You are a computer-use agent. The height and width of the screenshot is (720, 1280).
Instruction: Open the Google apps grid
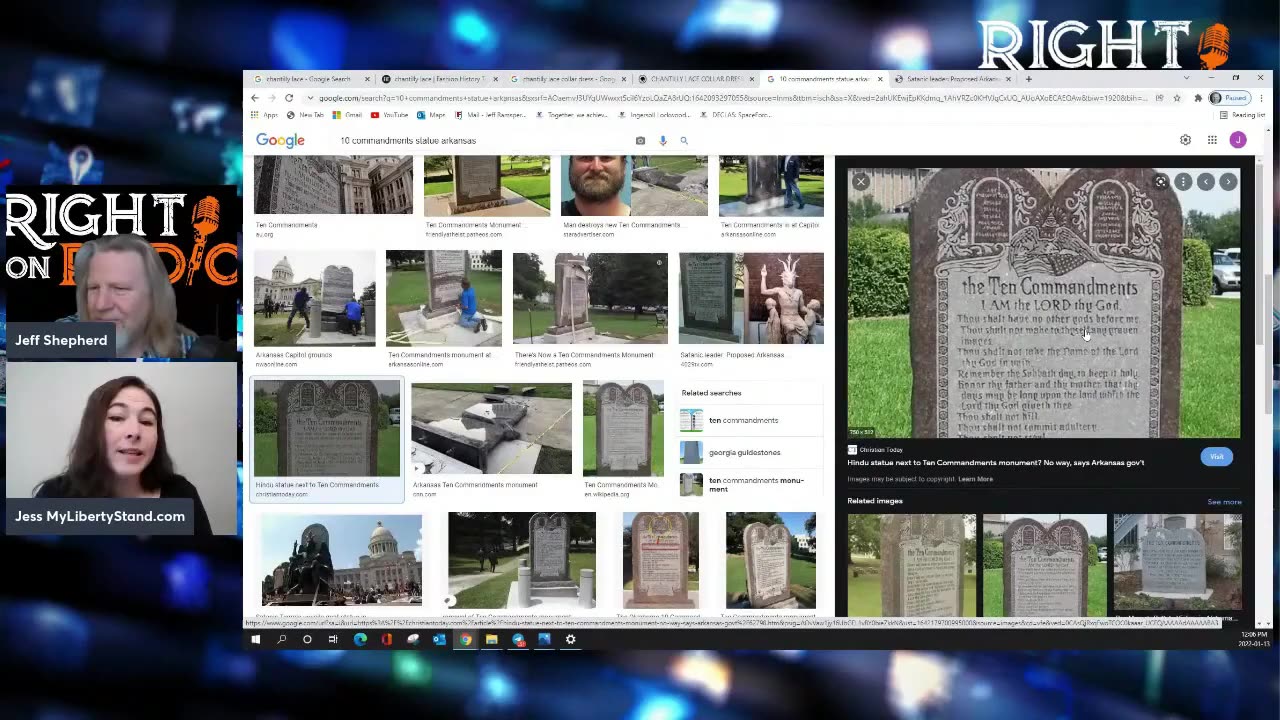pos(1212,140)
